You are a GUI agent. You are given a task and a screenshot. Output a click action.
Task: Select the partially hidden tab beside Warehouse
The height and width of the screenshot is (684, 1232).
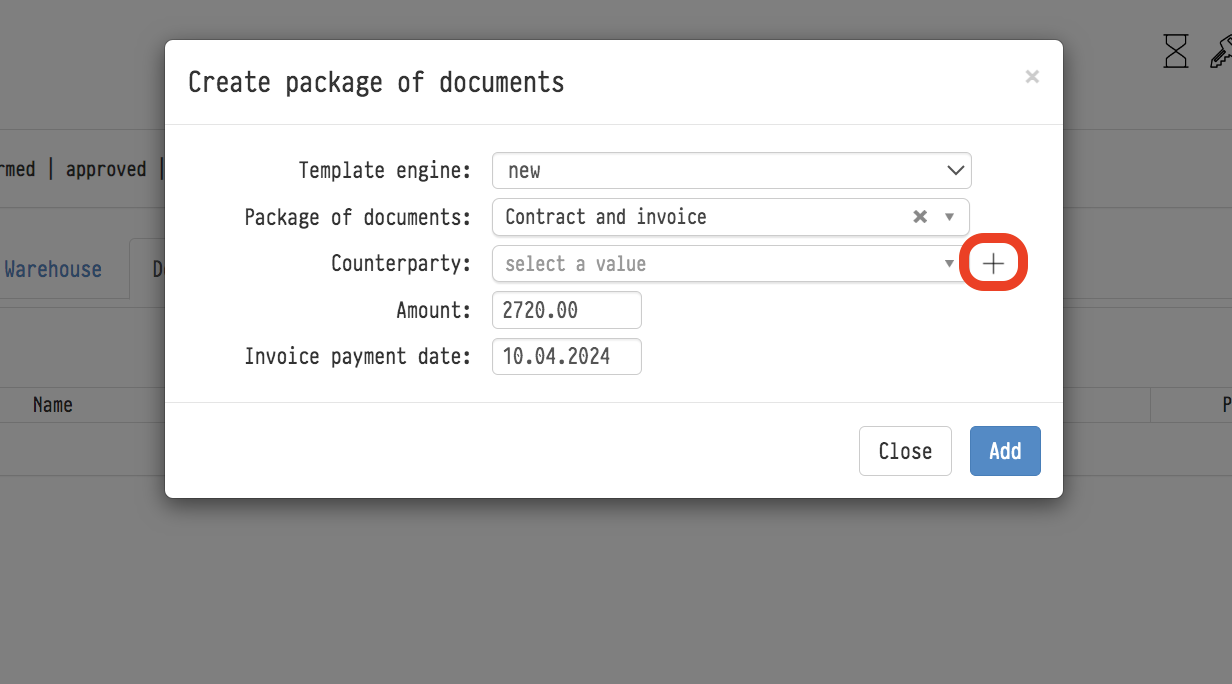click(150, 269)
